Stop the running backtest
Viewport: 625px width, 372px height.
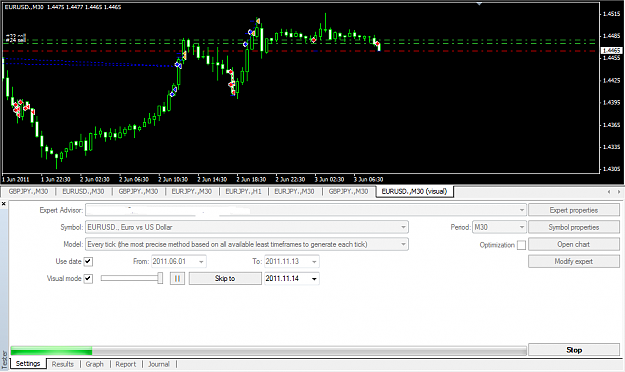(x=574, y=350)
